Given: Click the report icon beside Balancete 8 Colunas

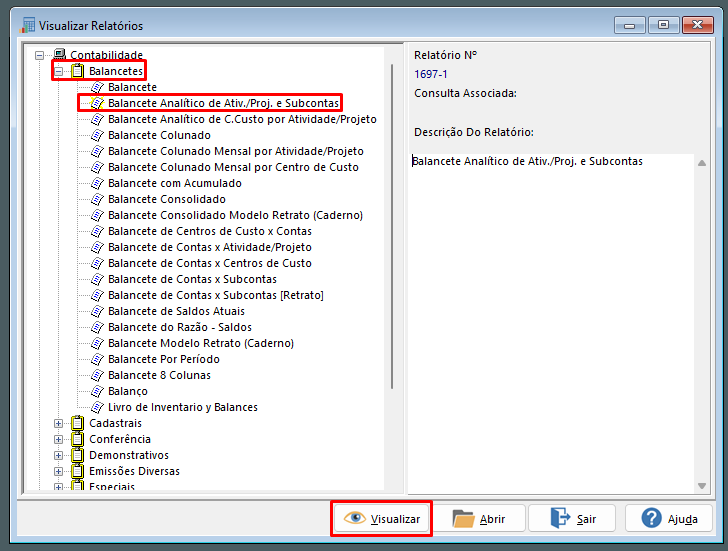Looking at the screenshot, I should click(97, 376).
